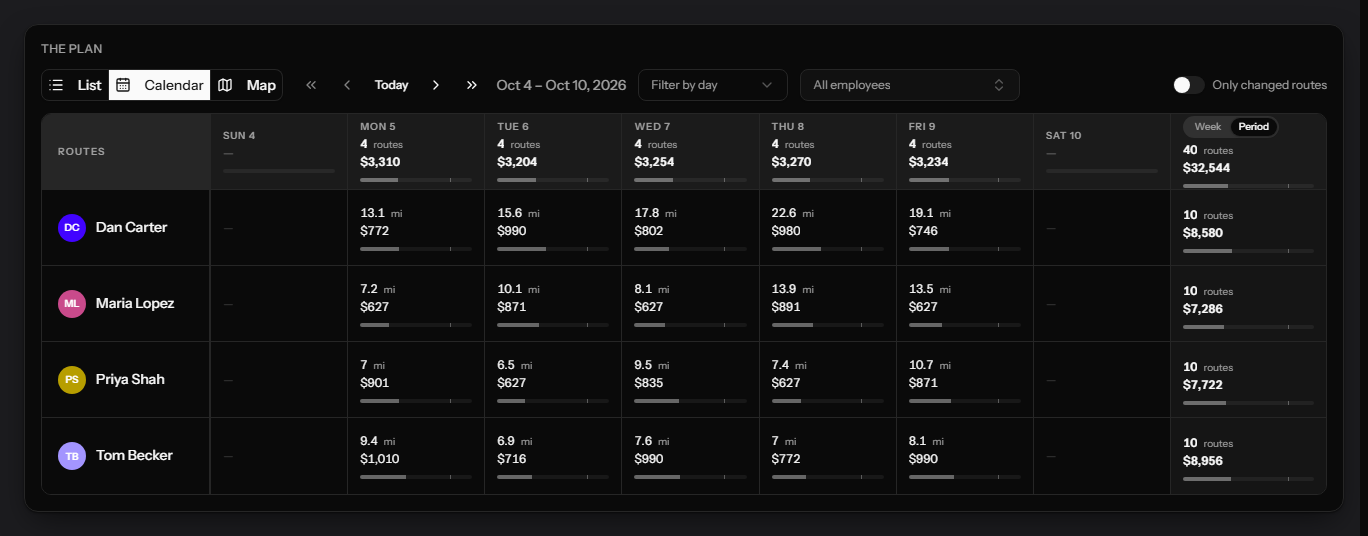Viewport: 1368px width, 536px height.
Task: Open Tom Becker's $1,010 Monday route
Action: coord(416,456)
